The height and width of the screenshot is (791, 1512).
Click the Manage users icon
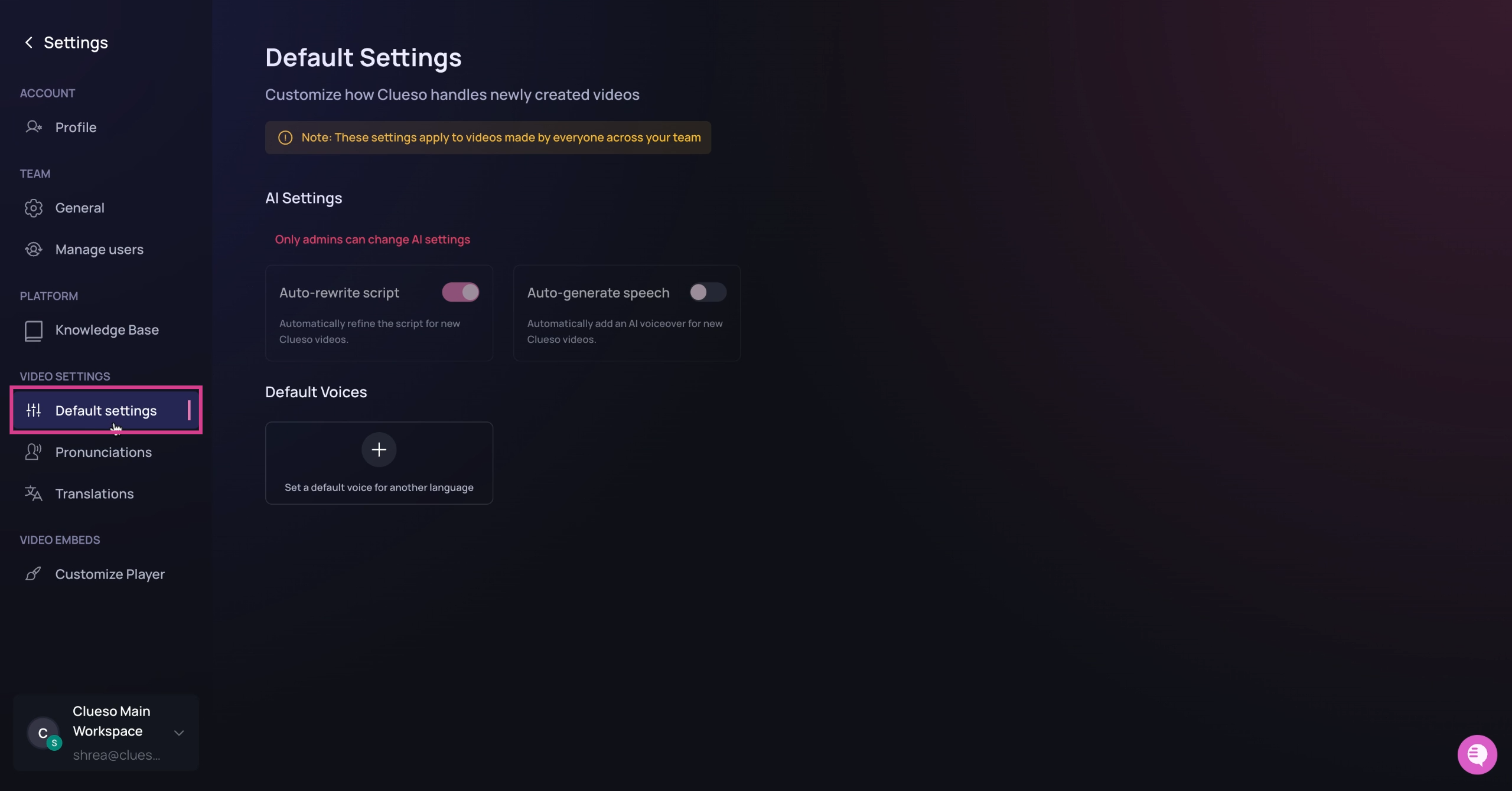(x=34, y=249)
